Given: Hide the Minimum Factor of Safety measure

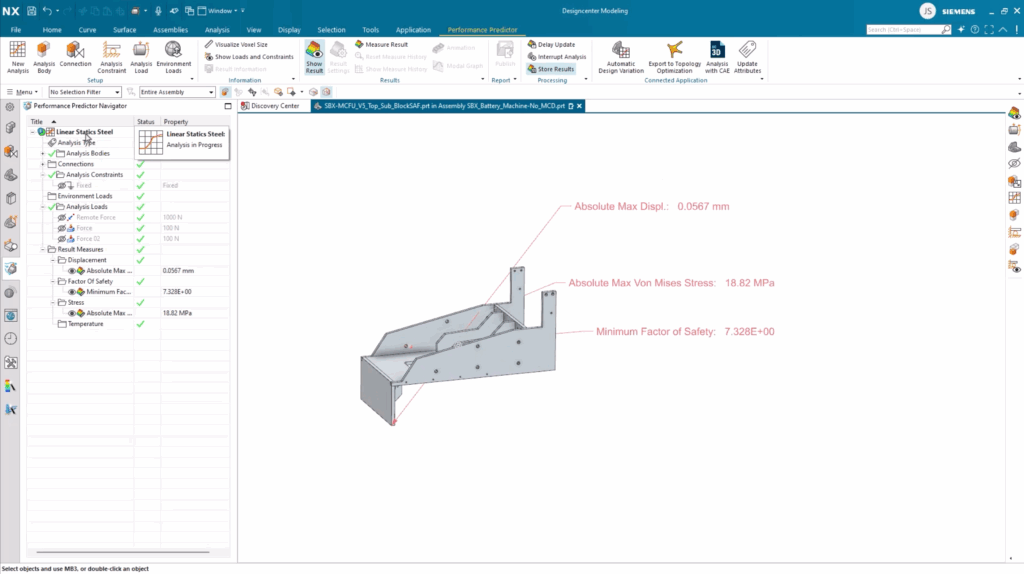Looking at the screenshot, I should pyautogui.click(x=72, y=292).
